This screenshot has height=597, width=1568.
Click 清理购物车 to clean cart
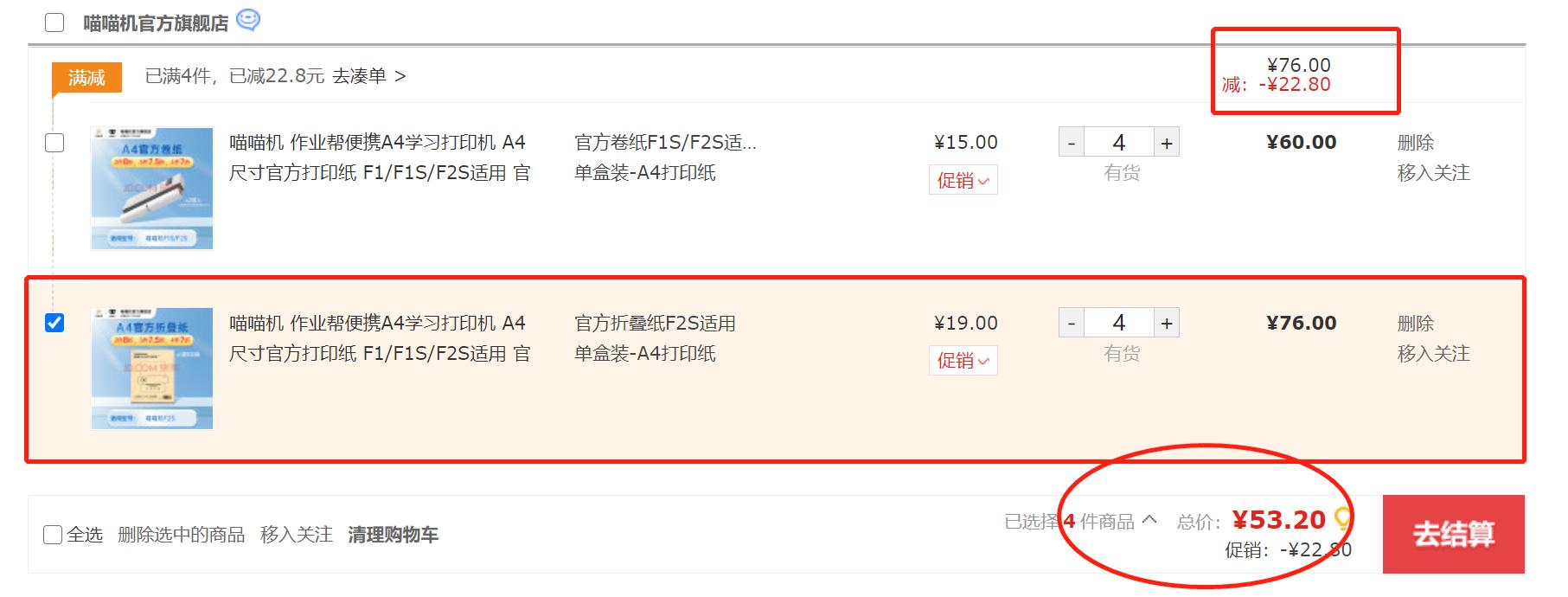(392, 535)
